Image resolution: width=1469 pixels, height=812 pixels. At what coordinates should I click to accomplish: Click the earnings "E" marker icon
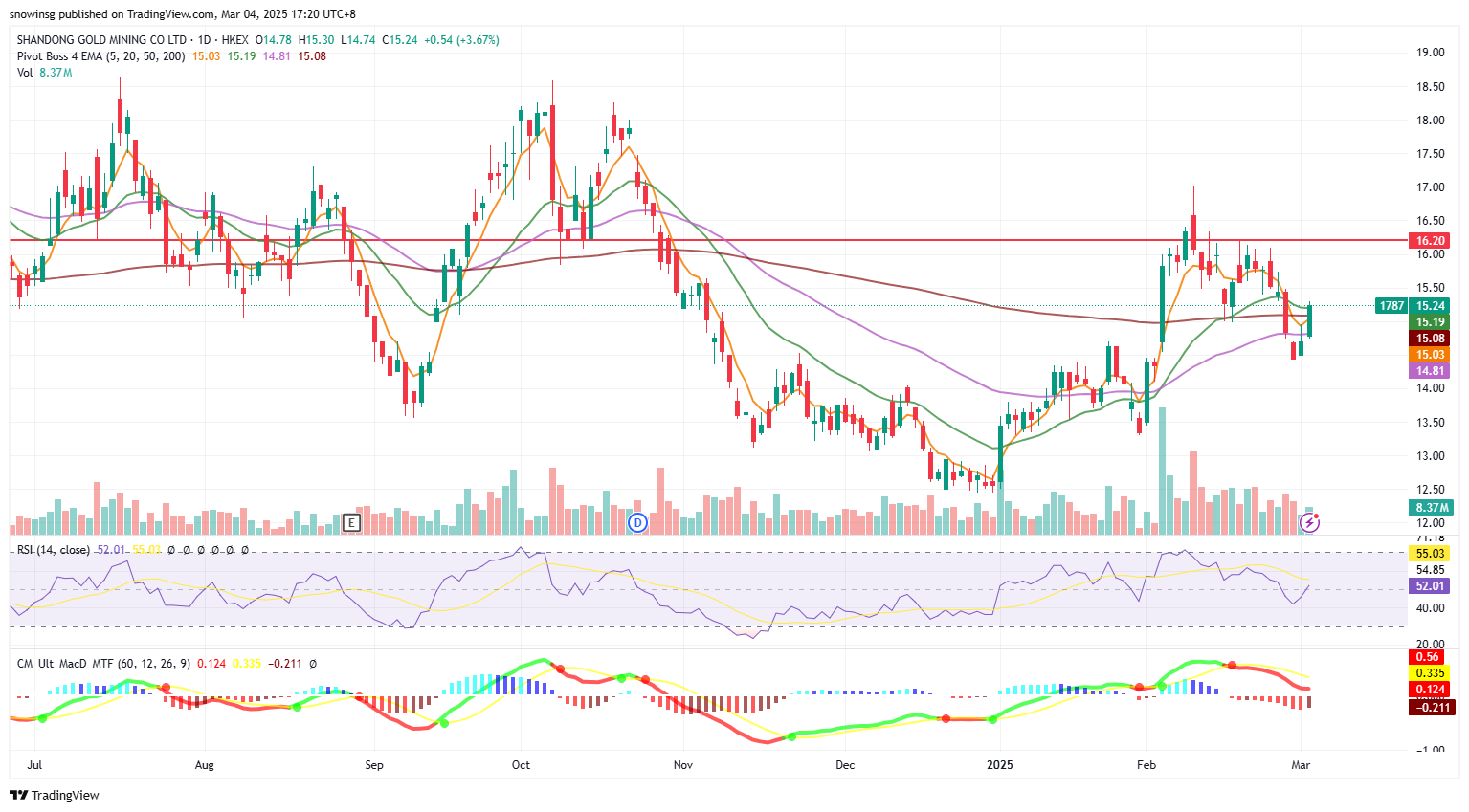coord(351,522)
